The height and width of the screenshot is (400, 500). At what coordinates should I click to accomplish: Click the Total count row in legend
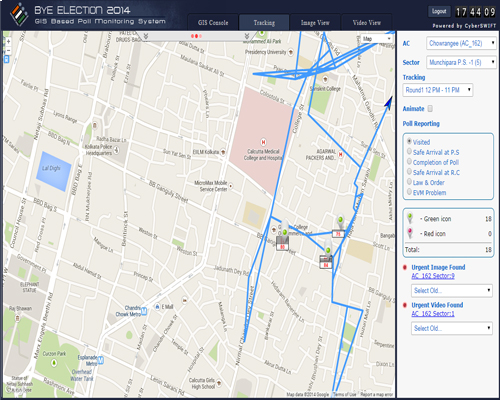(448, 250)
